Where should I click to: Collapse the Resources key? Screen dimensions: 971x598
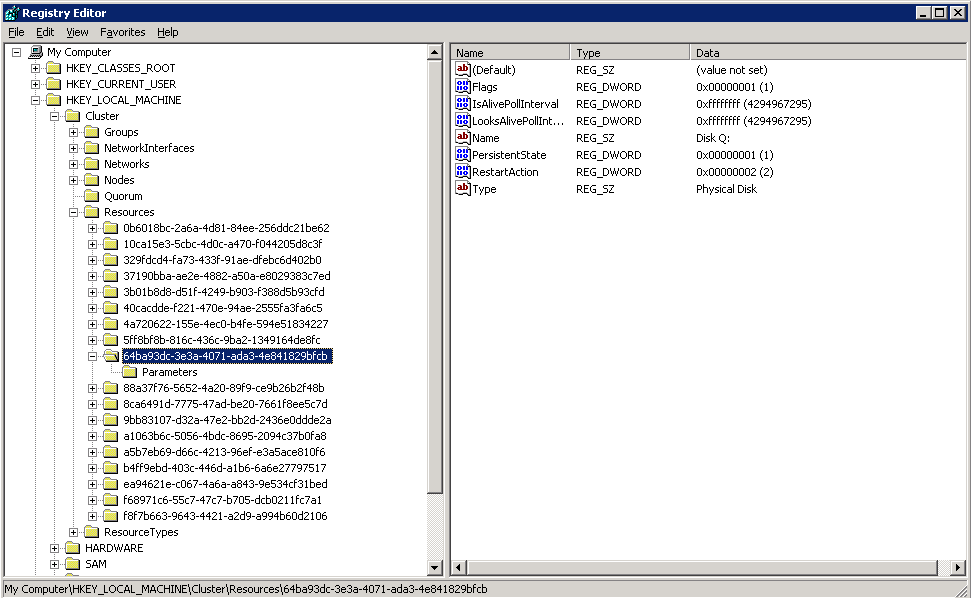(x=74, y=212)
